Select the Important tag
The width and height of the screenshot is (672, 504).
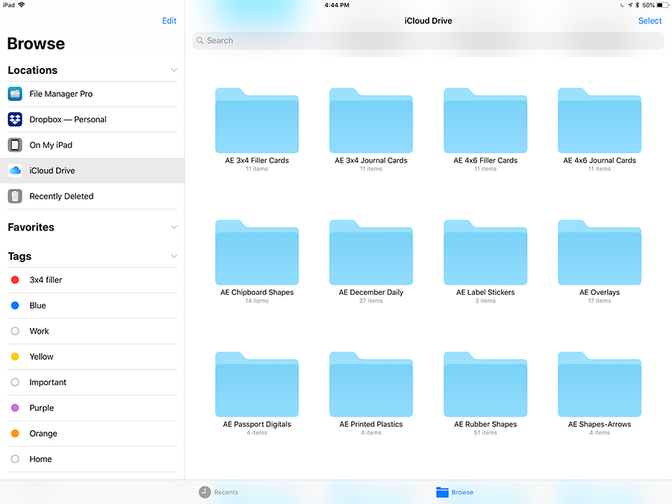pyautogui.click(x=92, y=382)
